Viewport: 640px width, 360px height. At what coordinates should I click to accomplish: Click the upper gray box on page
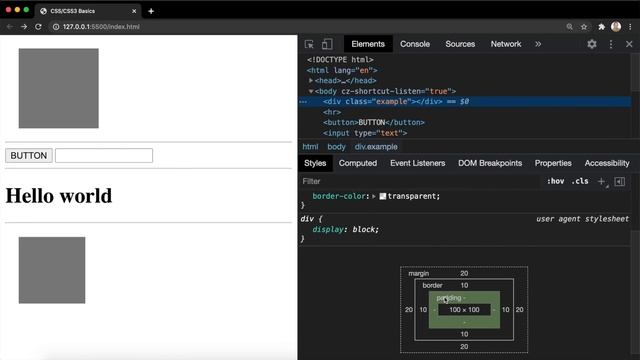point(59,88)
